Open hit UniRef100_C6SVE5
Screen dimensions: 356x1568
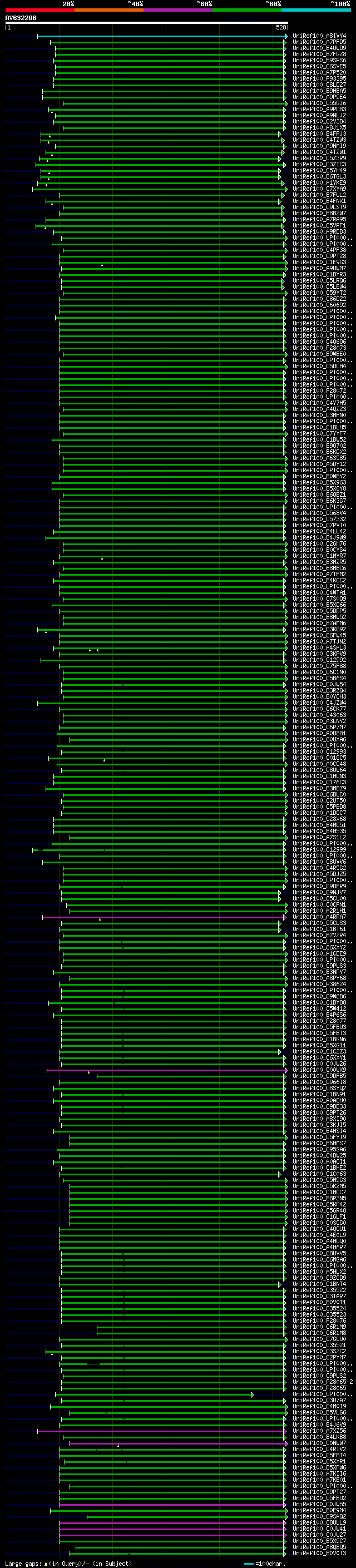click(319, 66)
